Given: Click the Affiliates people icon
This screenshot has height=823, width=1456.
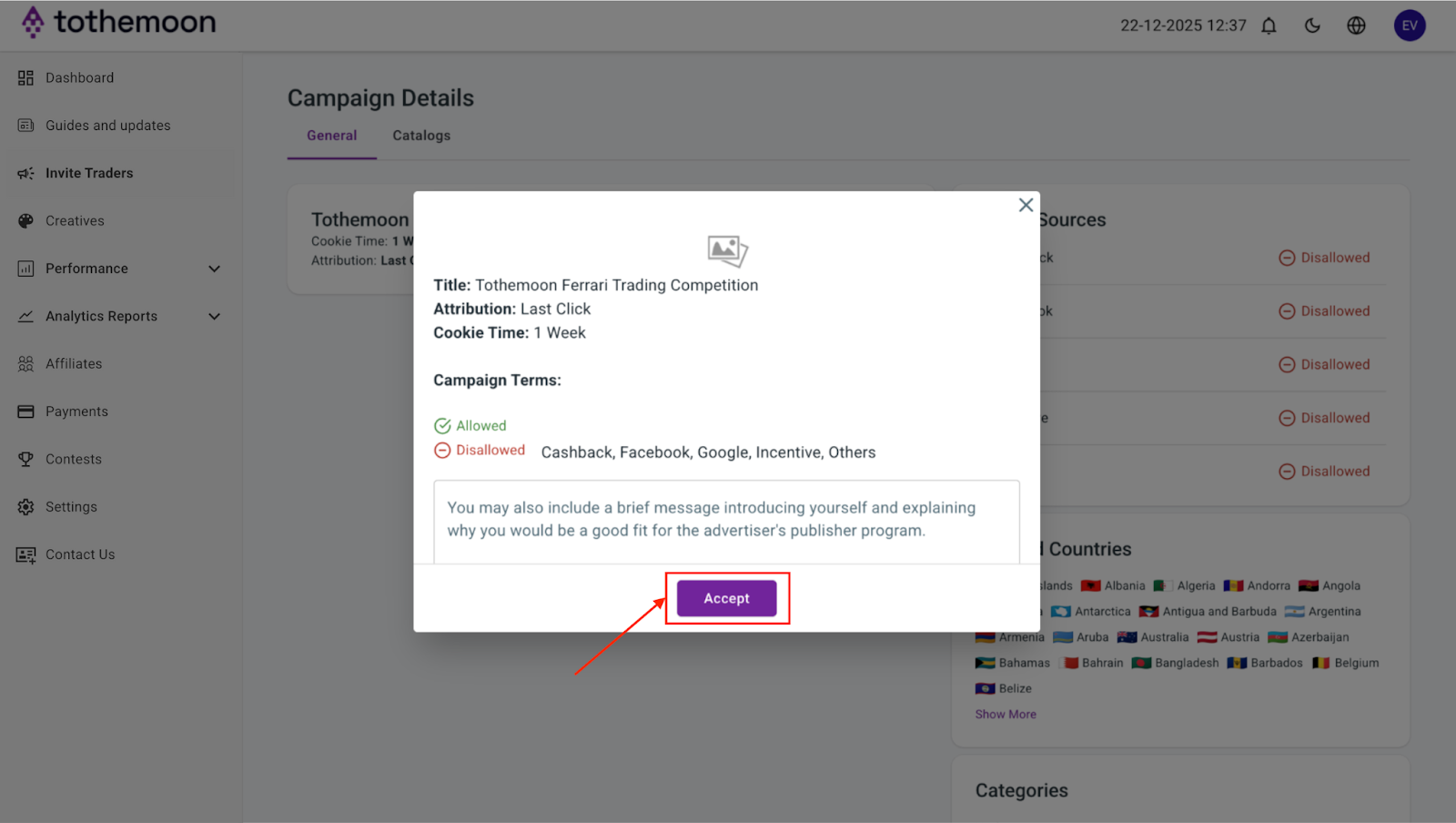Looking at the screenshot, I should (x=25, y=364).
